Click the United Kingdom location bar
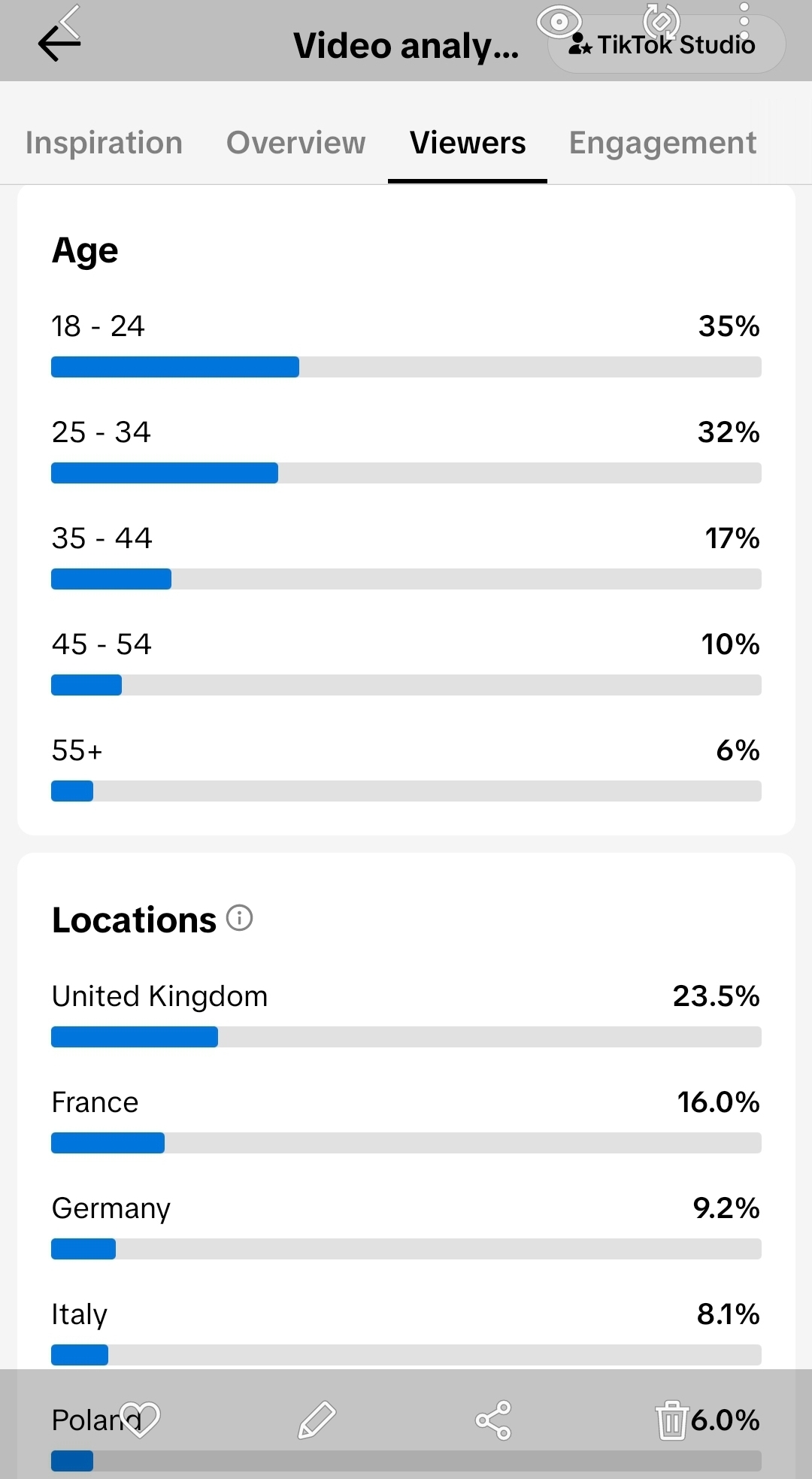This screenshot has height=1479, width=812. (x=406, y=1037)
